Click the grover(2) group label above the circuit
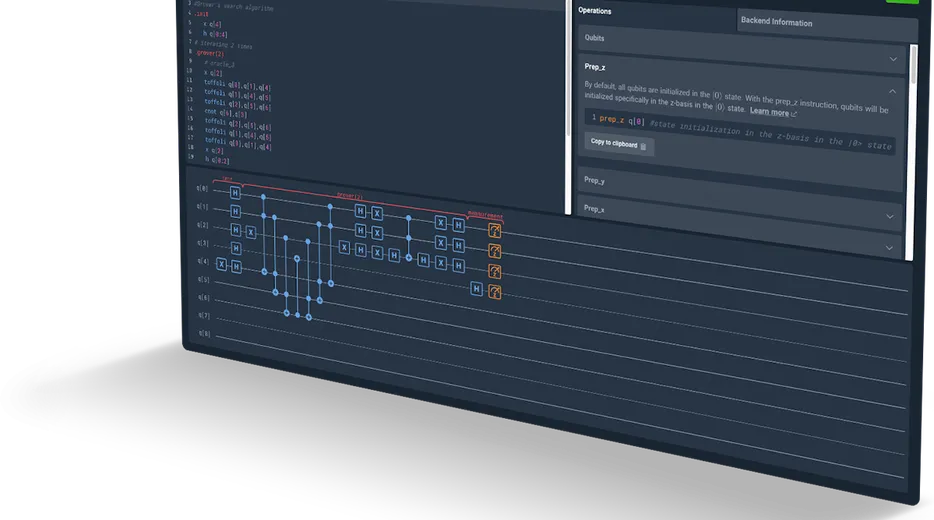Image resolution: width=934 pixels, height=520 pixels. click(350, 195)
